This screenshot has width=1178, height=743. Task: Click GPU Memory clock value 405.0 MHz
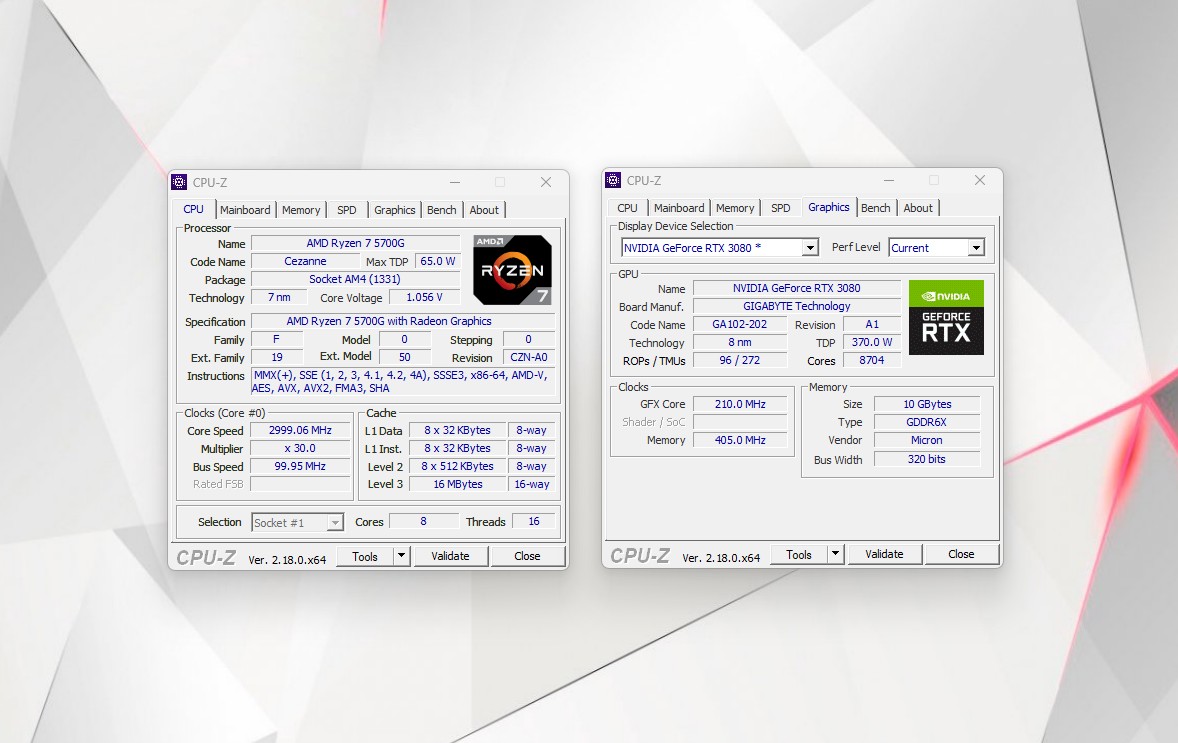(x=740, y=440)
